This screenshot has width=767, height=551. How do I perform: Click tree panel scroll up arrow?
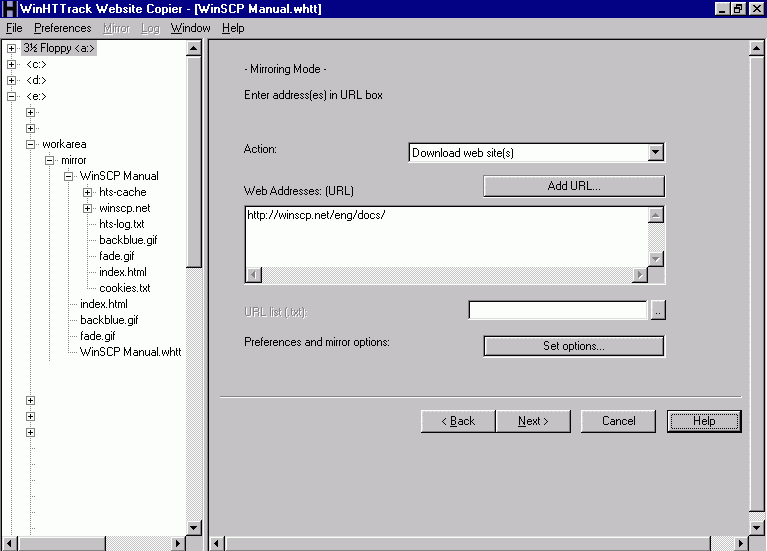194,48
